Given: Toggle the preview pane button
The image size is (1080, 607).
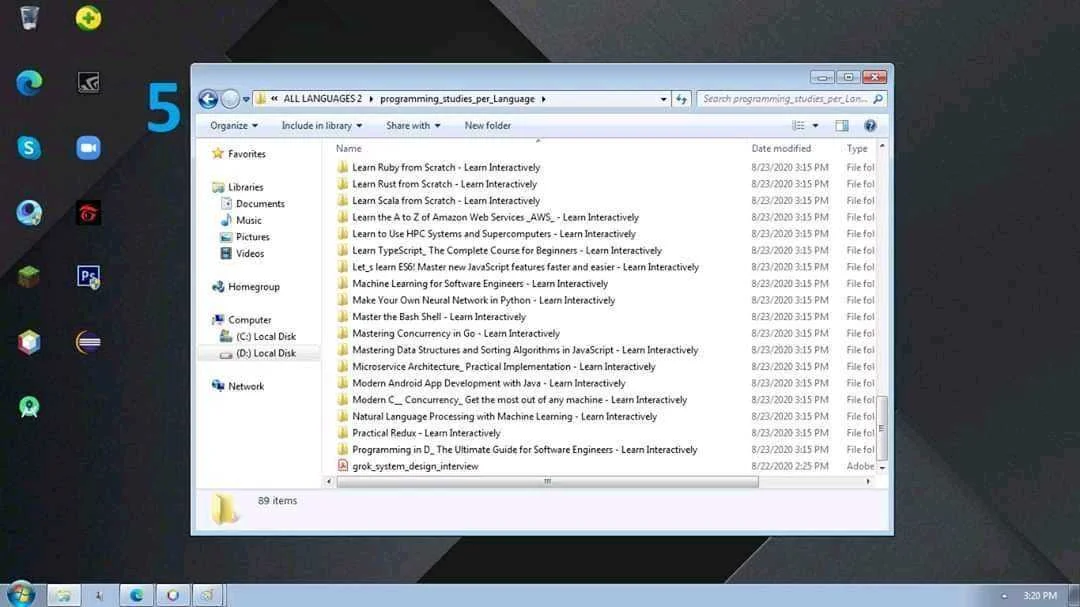Looking at the screenshot, I should (x=842, y=125).
